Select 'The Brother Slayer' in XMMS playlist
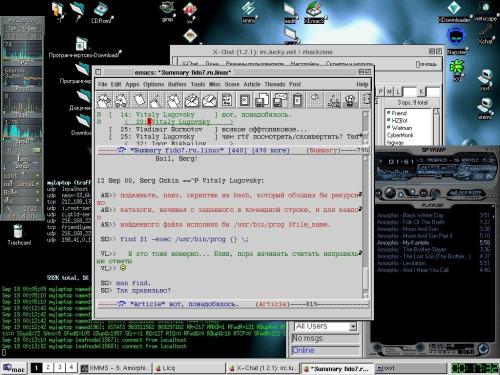The height and width of the screenshot is (375, 500). click(x=433, y=249)
